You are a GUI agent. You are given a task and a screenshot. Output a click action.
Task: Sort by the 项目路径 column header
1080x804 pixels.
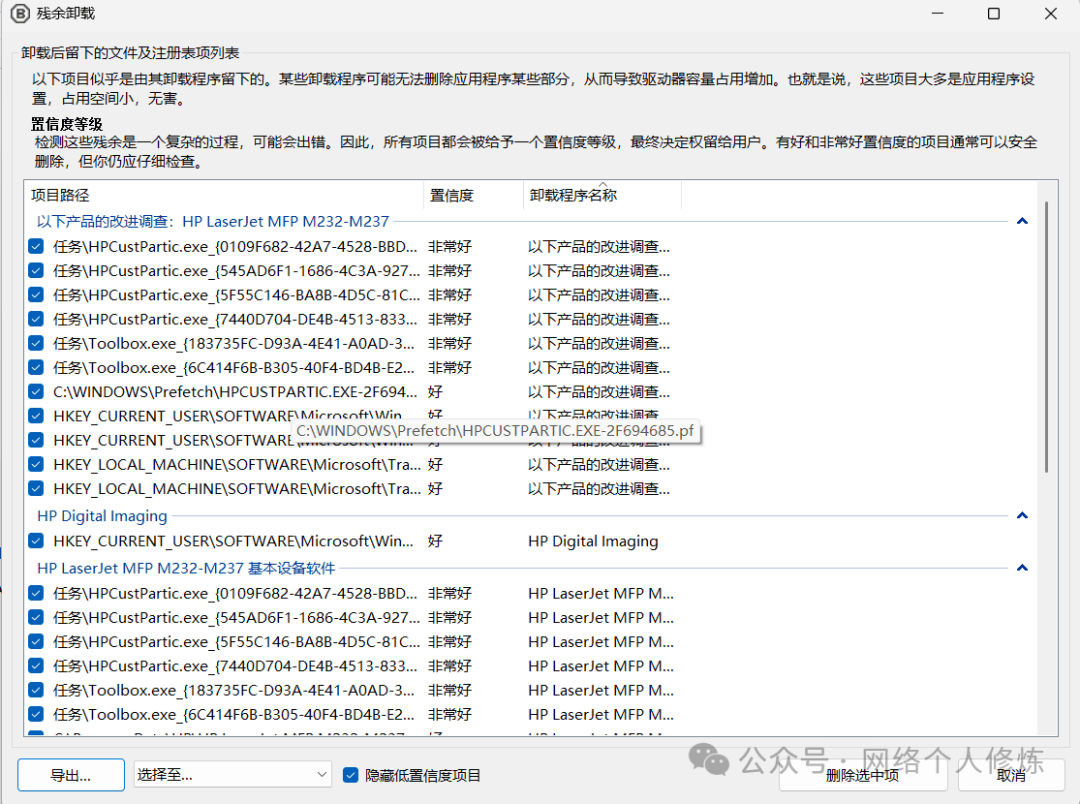223,195
